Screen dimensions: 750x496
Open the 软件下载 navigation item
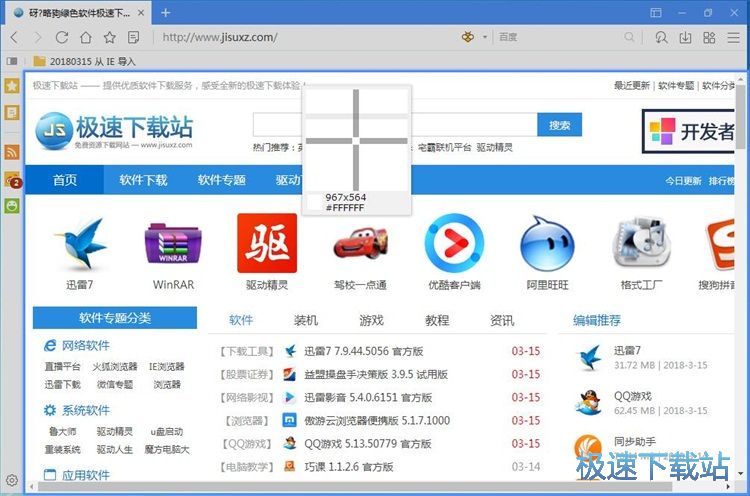pyautogui.click(x=143, y=180)
